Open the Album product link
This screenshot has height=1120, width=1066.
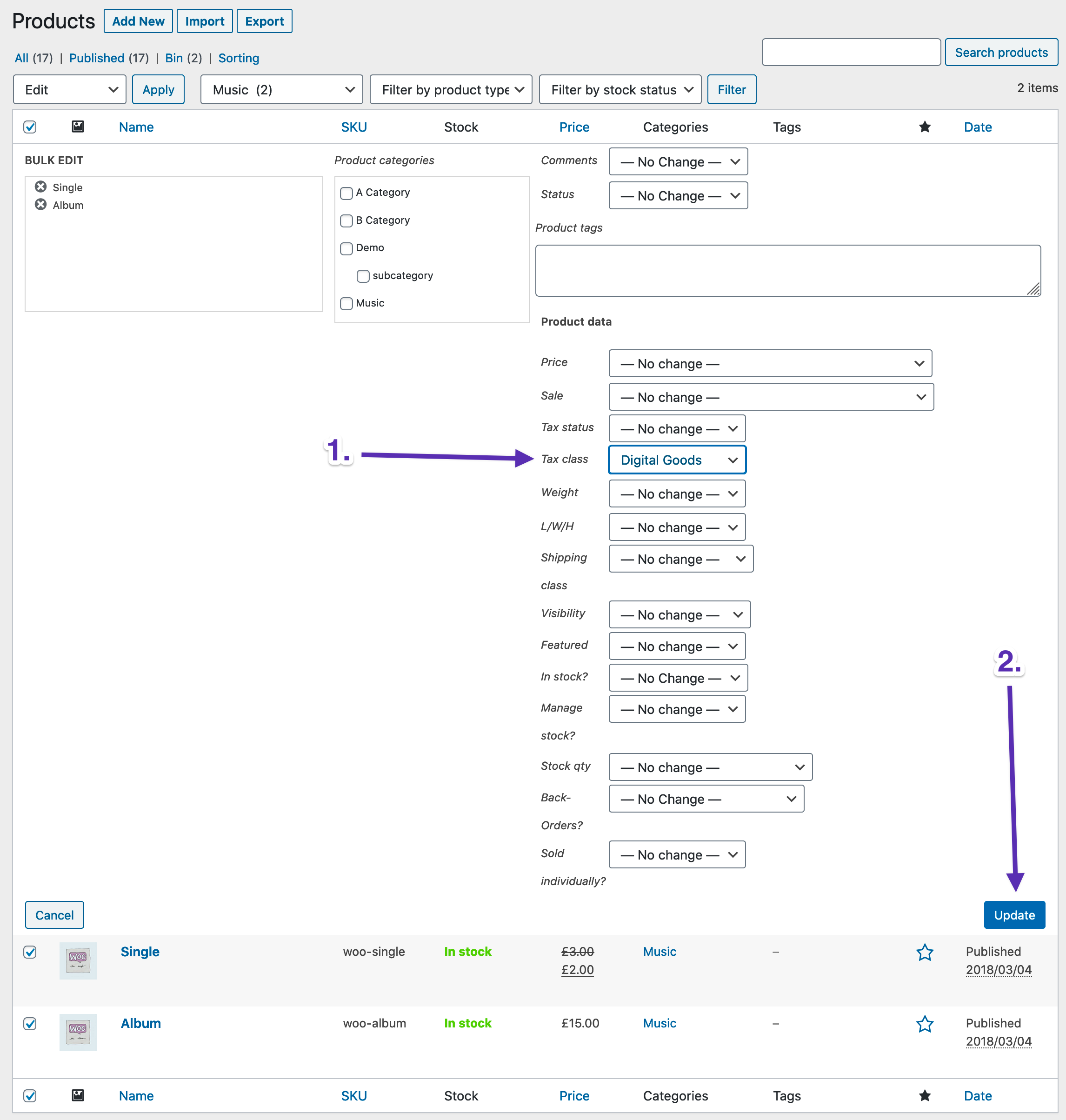click(140, 1023)
